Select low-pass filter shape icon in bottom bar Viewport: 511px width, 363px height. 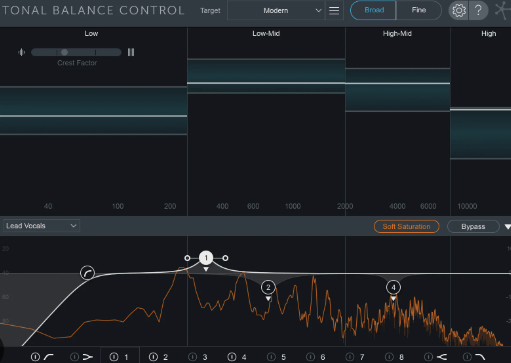(480, 357)
